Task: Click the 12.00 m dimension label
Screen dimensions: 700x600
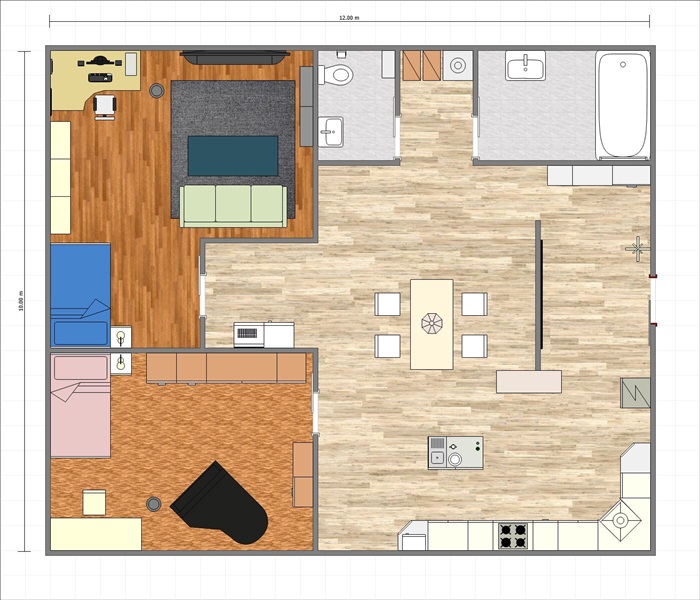Action: coord(349,17)
